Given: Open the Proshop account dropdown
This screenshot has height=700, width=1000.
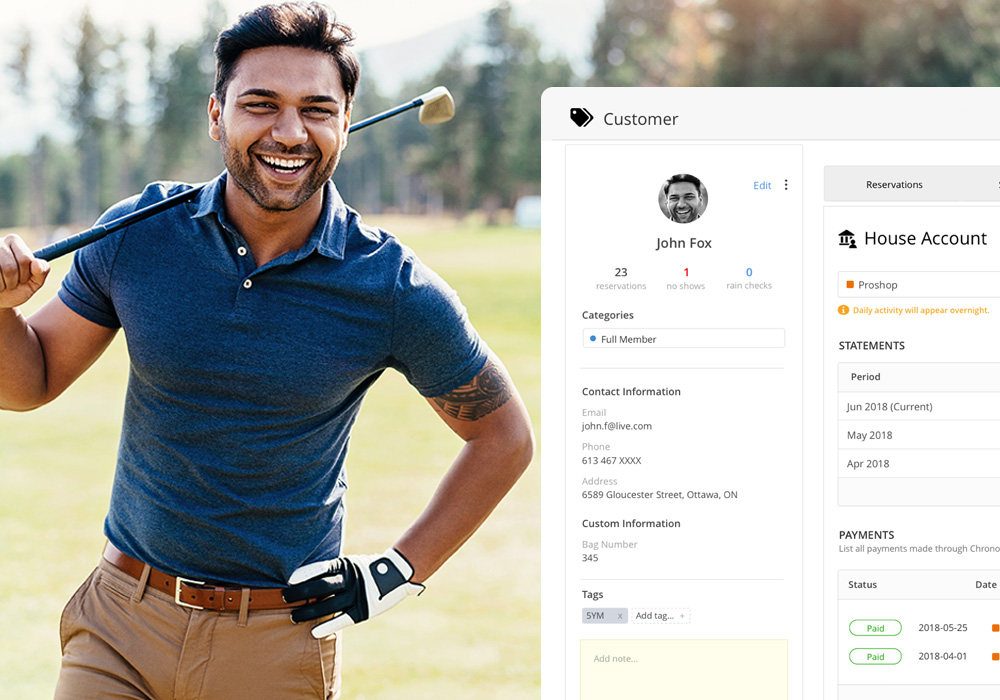Looking at the screenshot, I should (918, 284).
